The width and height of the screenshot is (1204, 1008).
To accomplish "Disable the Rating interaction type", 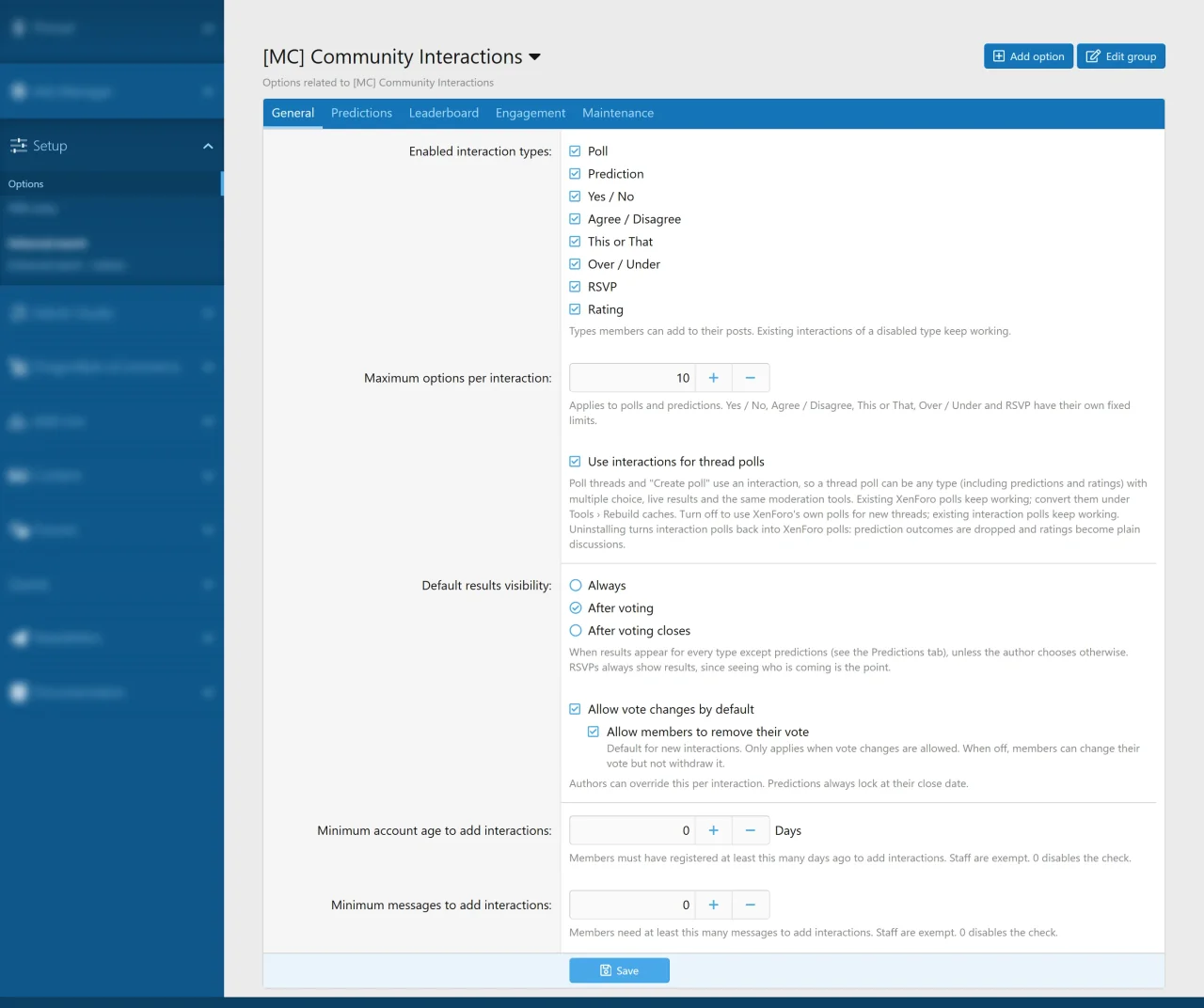I will 575,309.
